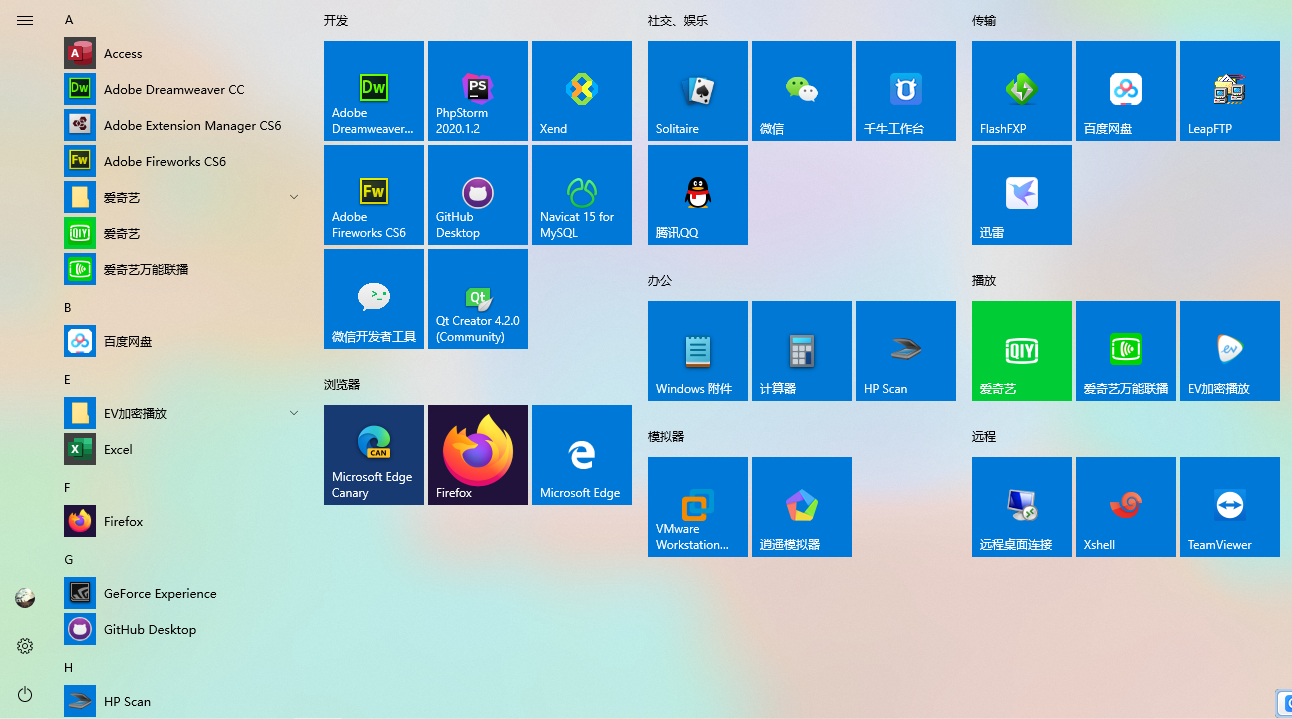
Task: Open VMware Workstation tile
Action: tap(698, 507)
